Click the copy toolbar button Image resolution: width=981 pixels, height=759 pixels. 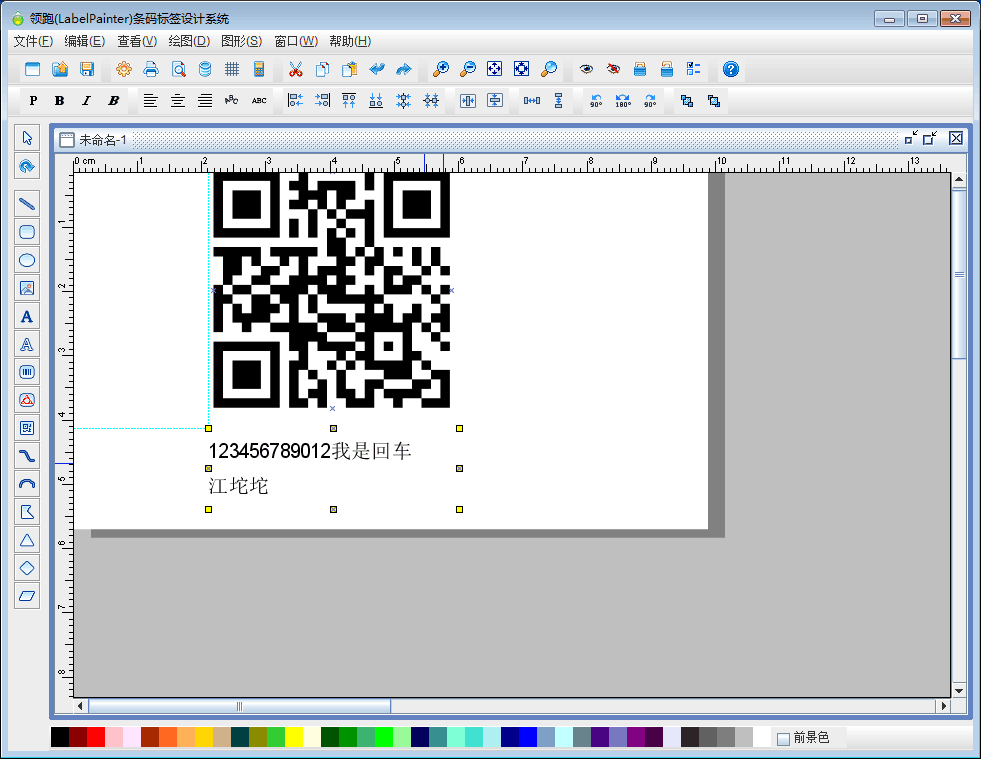tap(322, 69)
